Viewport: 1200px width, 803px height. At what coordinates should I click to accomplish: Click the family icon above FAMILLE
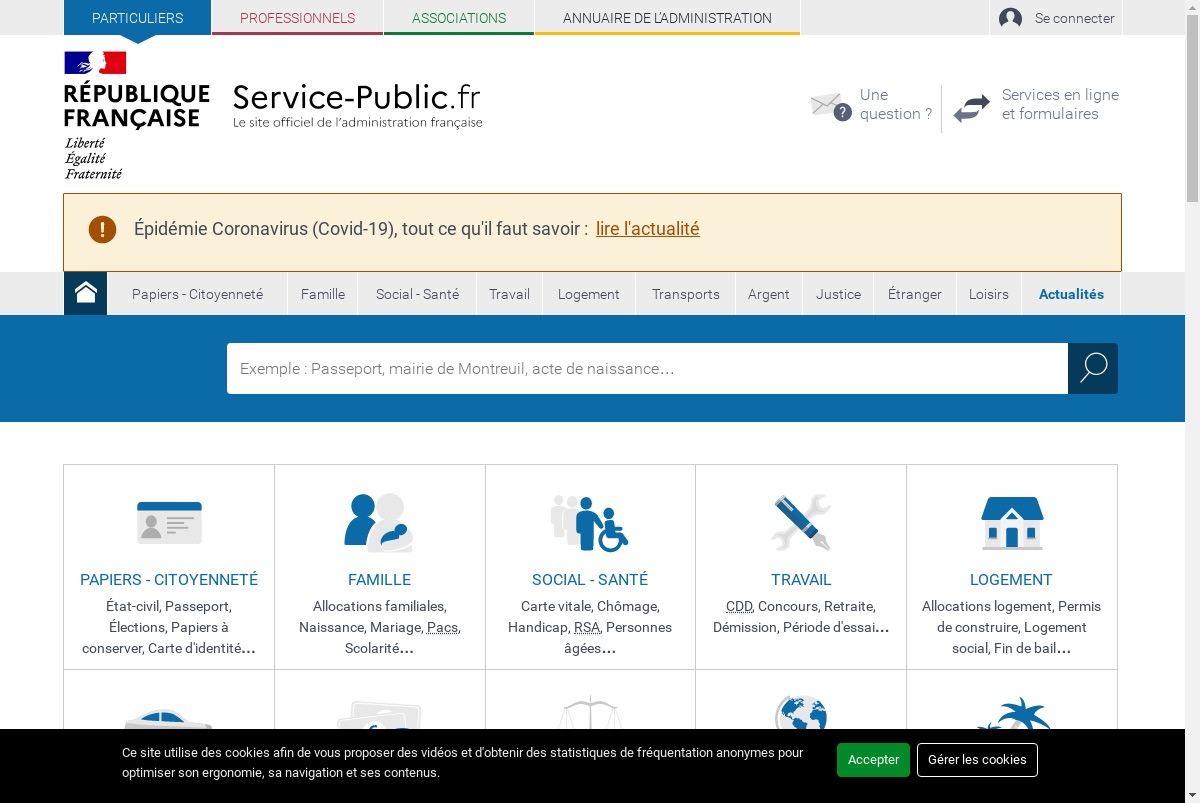click(x=379, y=522)
